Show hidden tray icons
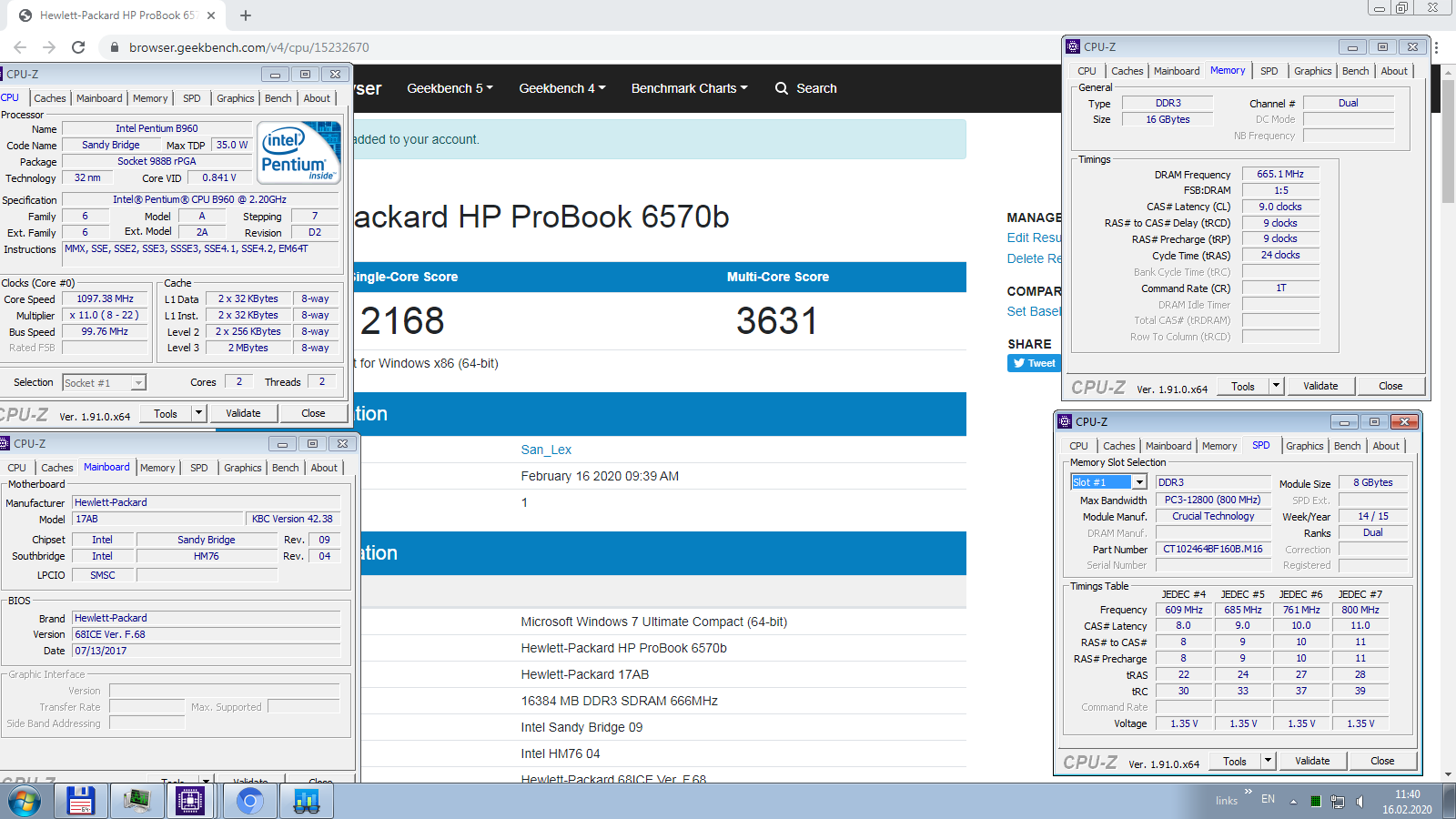This screenshot has width=1456, height=819. pyautogui.click(x=1293, y=802)
